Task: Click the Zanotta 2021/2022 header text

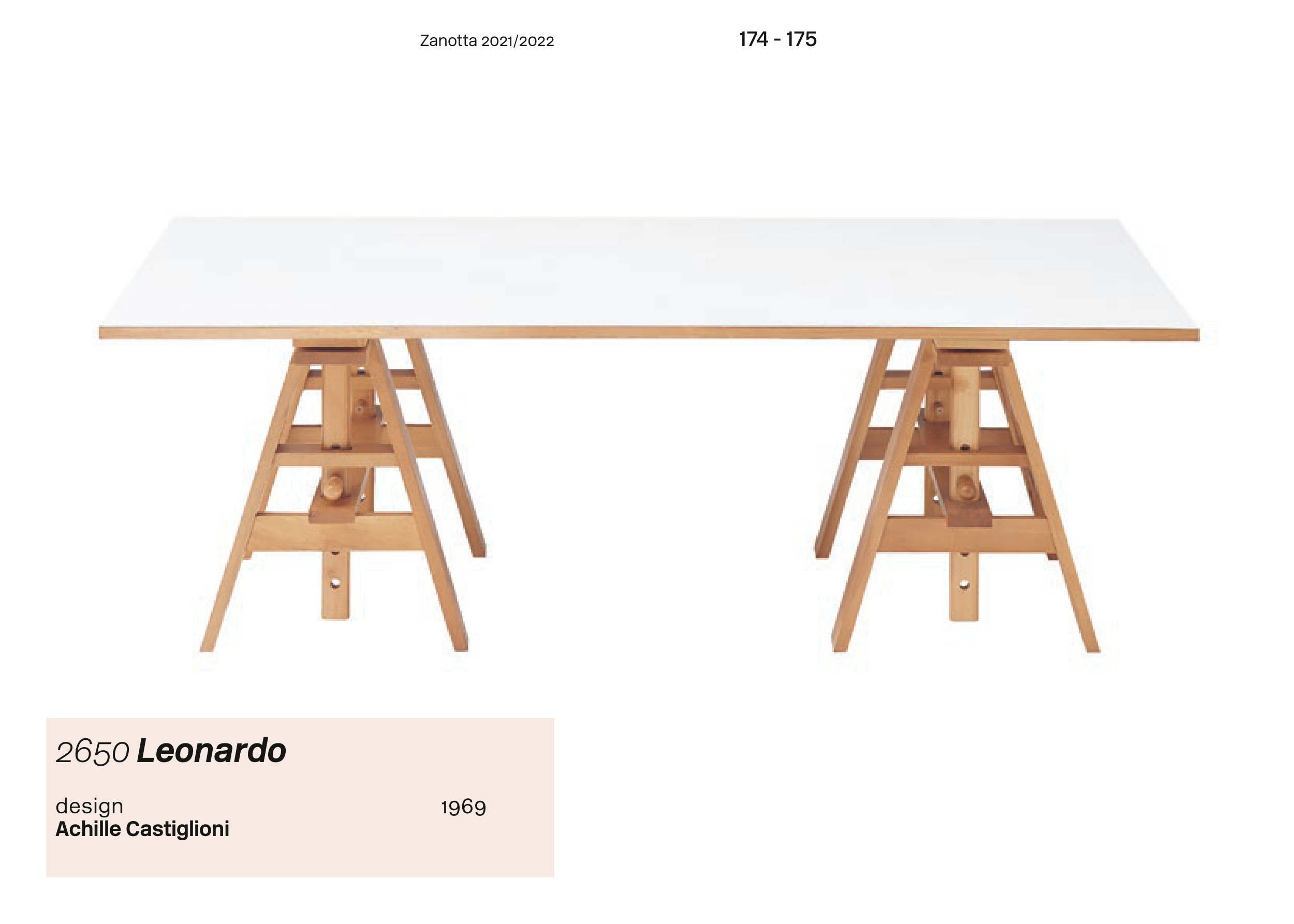Action: click(x=486, y=41)
